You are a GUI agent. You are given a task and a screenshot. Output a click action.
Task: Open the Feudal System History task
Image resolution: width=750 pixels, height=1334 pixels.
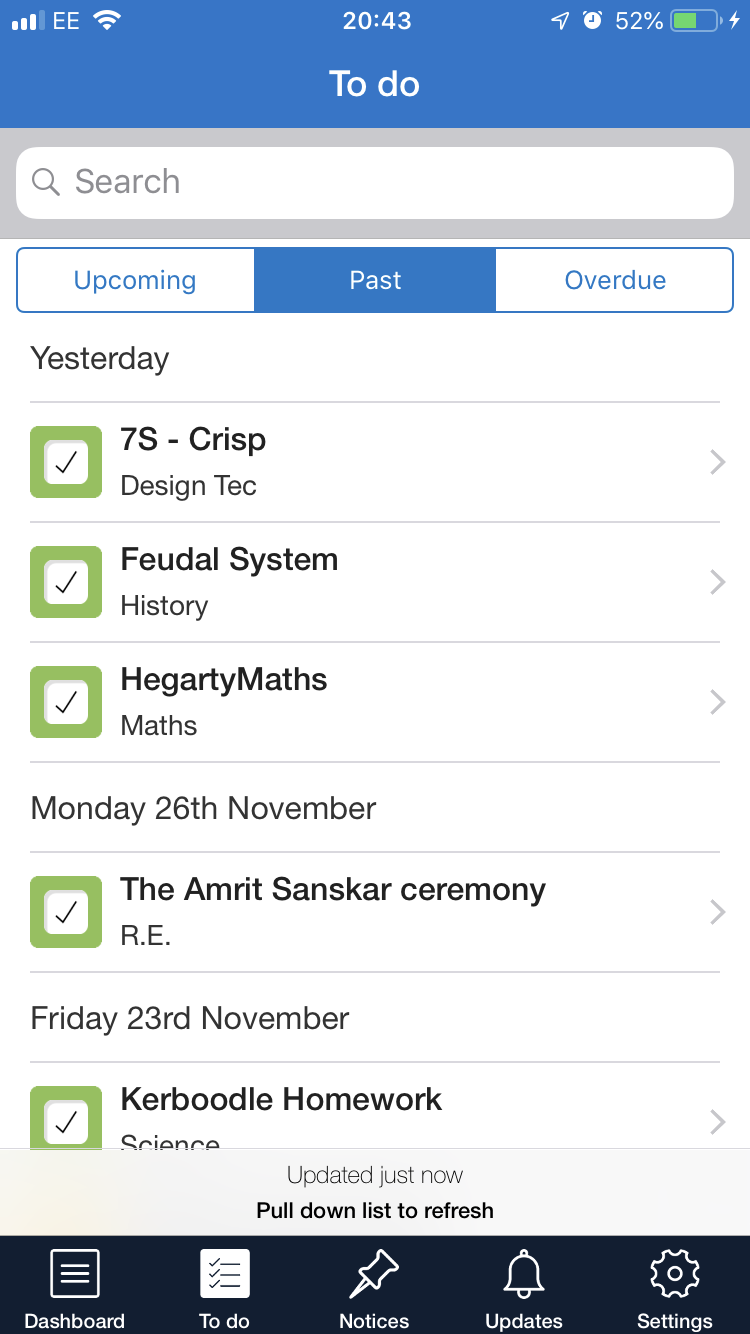(230, 581)
